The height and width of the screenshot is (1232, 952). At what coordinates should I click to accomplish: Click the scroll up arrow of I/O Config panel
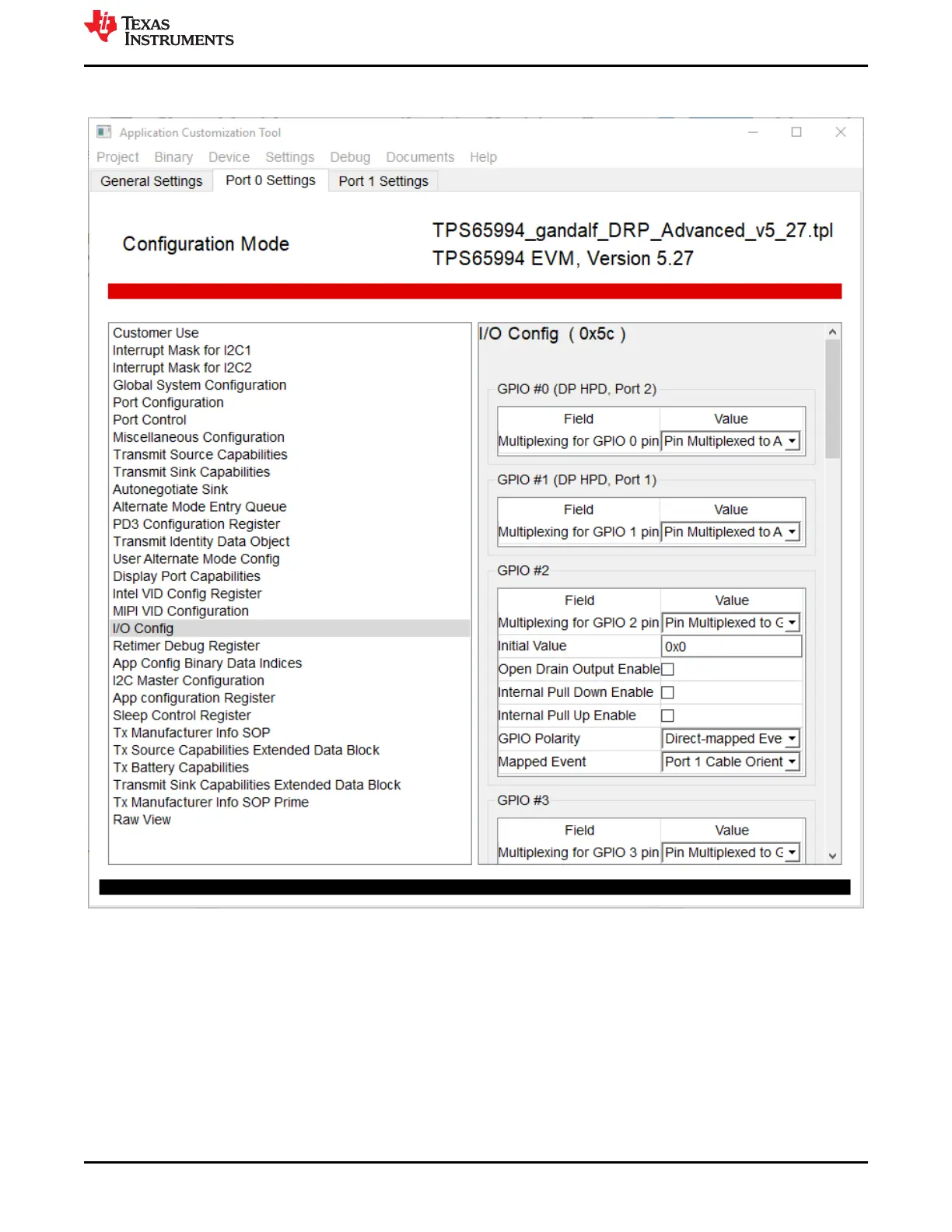[x=832, y=332]
